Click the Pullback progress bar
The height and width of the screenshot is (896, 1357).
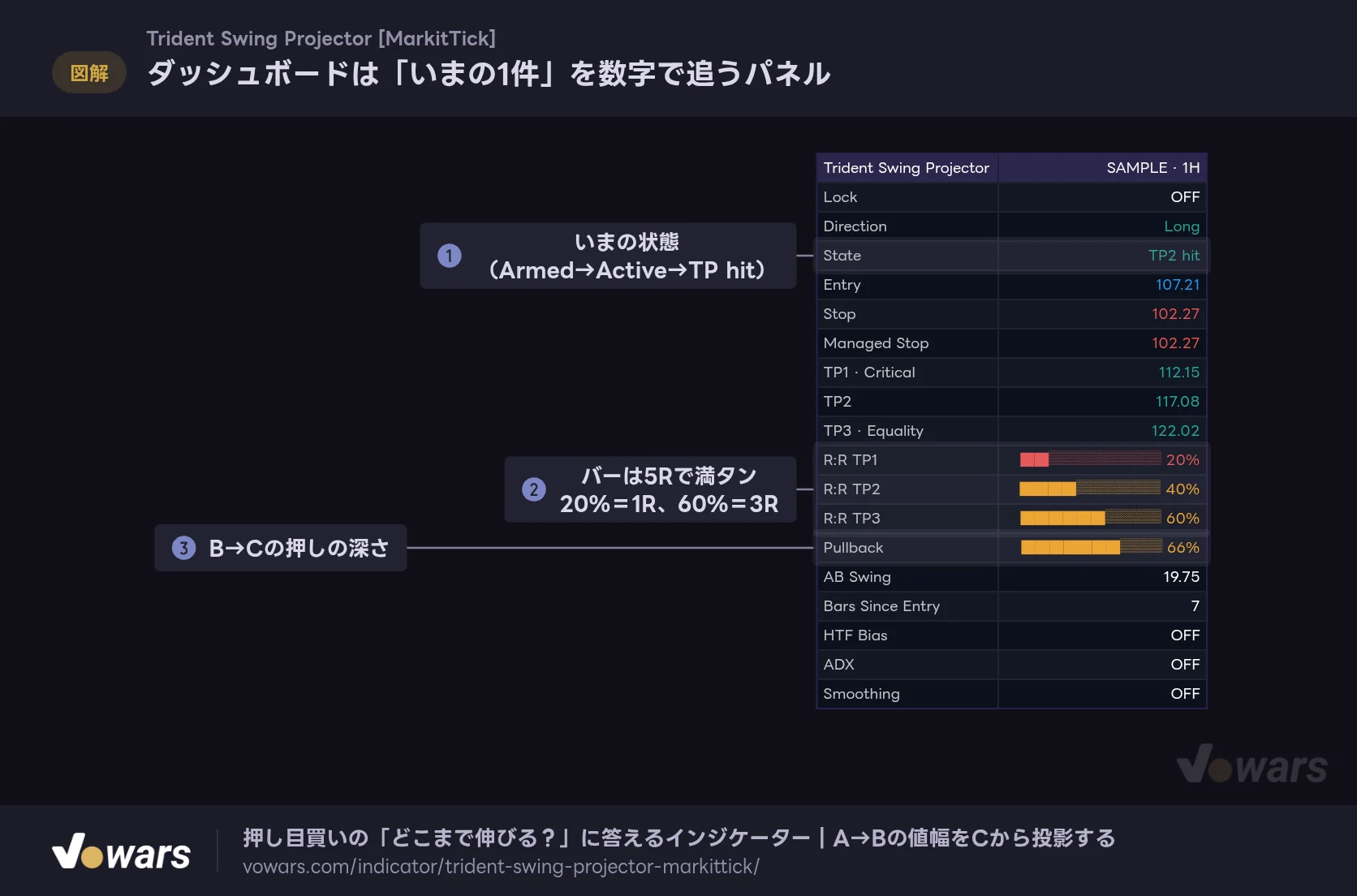(1090, 547)
